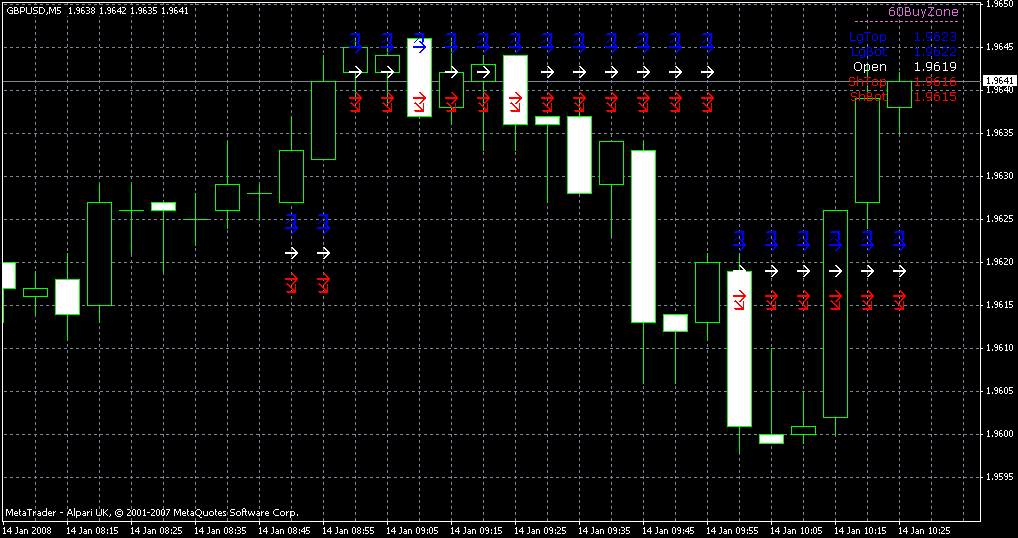Click the 1.9600 price axis label

point(999,434)
